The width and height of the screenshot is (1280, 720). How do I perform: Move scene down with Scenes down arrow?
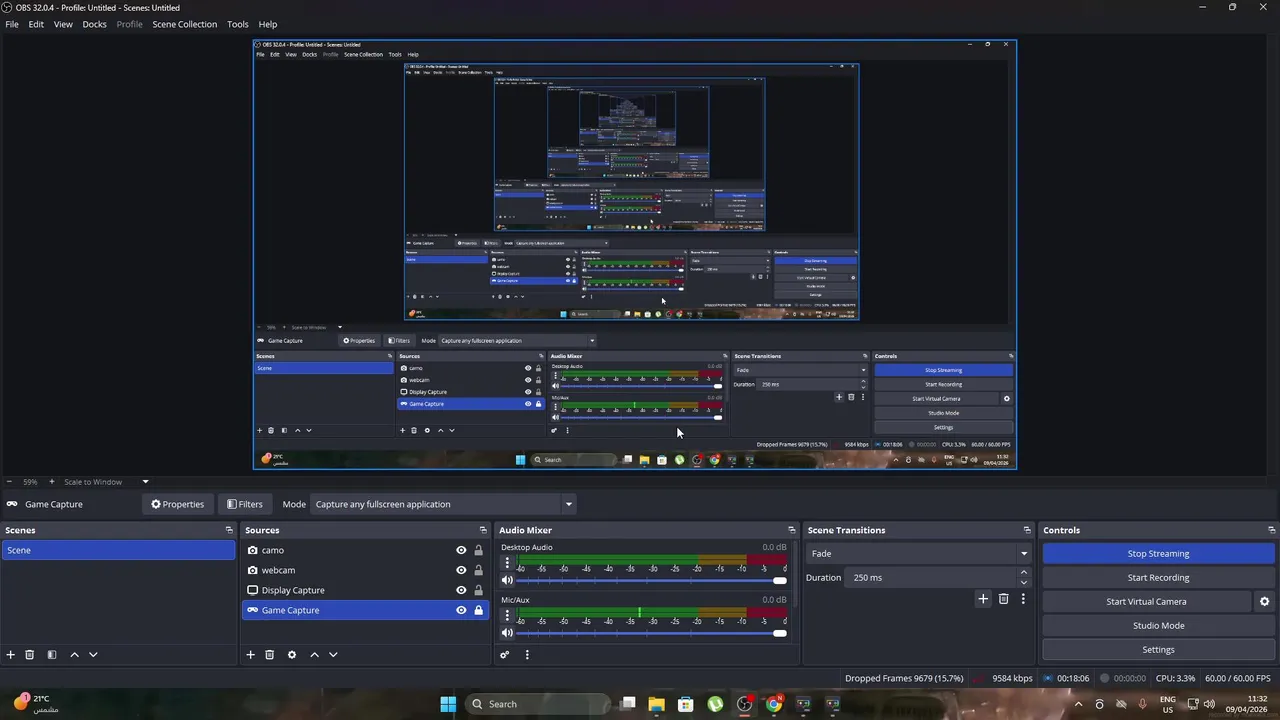93,655
